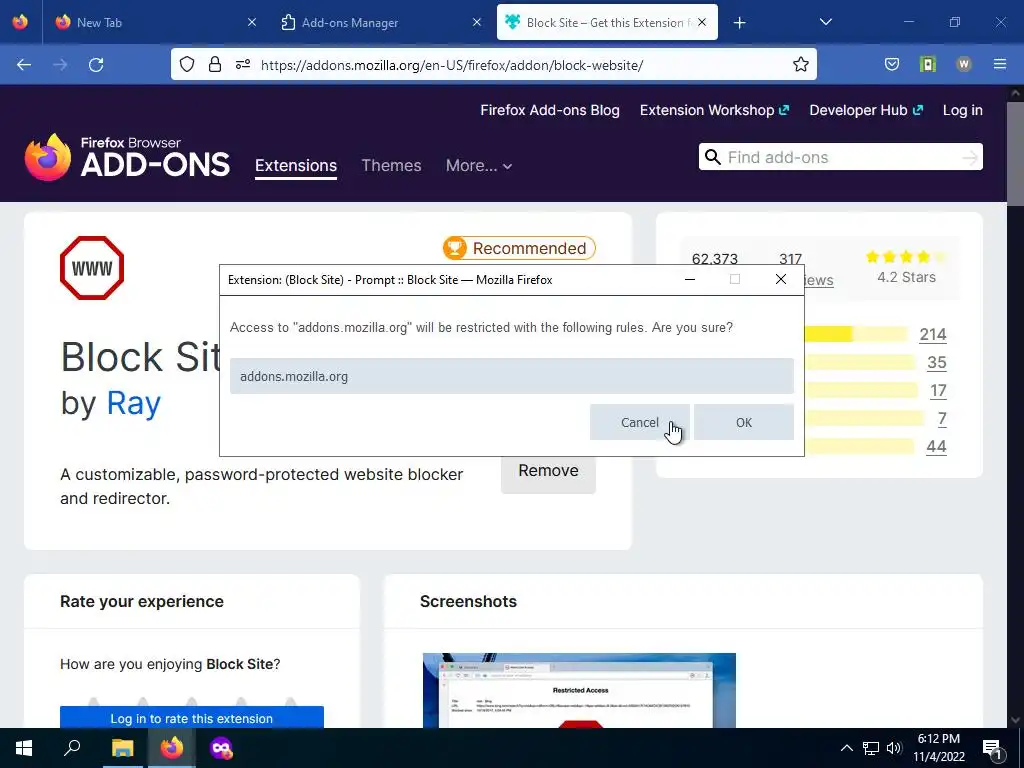Click the Remove extension button

tap(548, 471)
